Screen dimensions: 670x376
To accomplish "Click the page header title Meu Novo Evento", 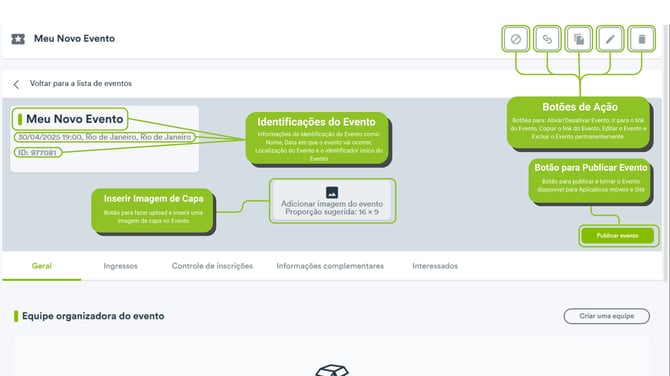I will [74, 38].
